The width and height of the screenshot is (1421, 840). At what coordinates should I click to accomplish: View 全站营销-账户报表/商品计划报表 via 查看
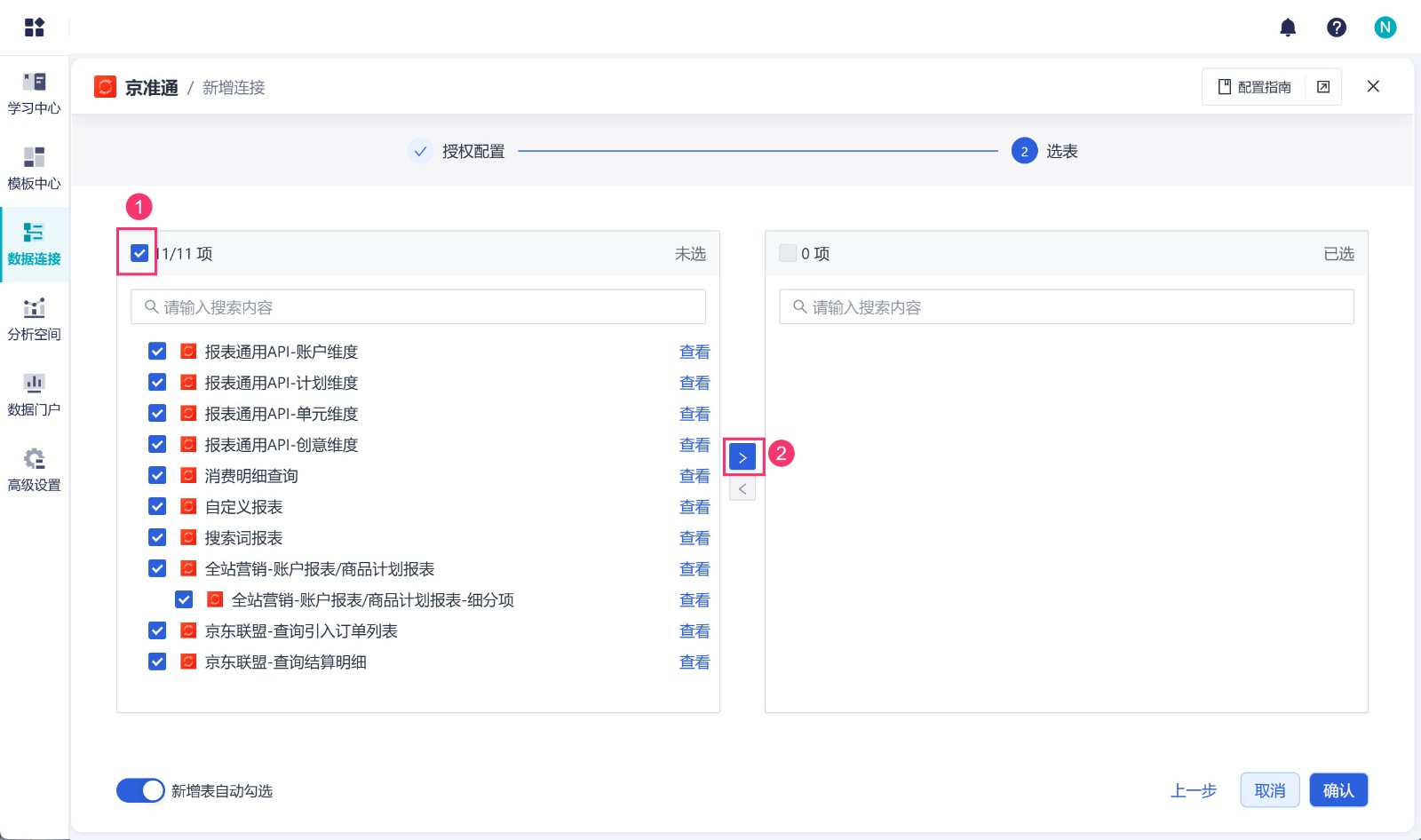[x=695, y=569]
